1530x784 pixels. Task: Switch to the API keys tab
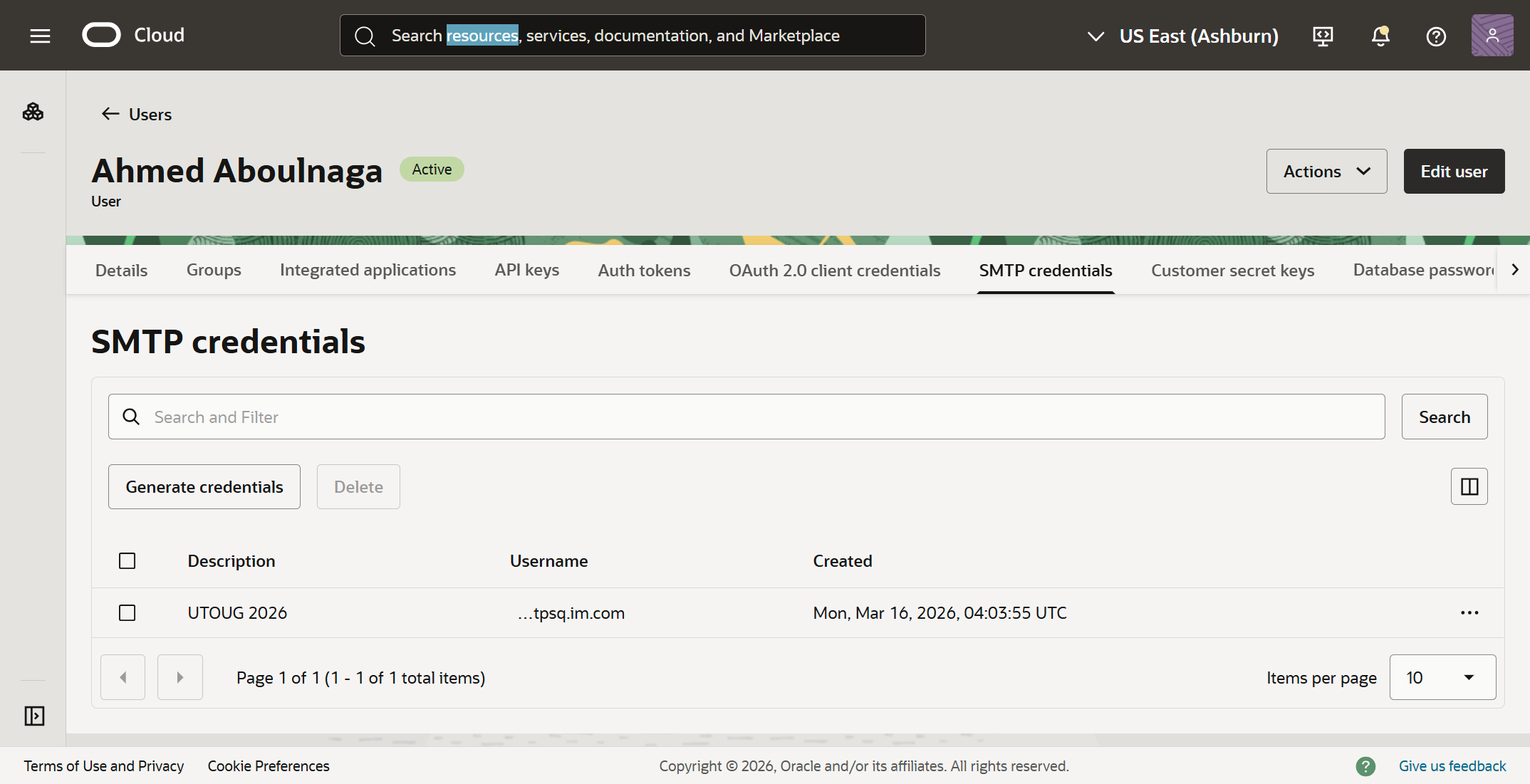[x=526, y=271]
